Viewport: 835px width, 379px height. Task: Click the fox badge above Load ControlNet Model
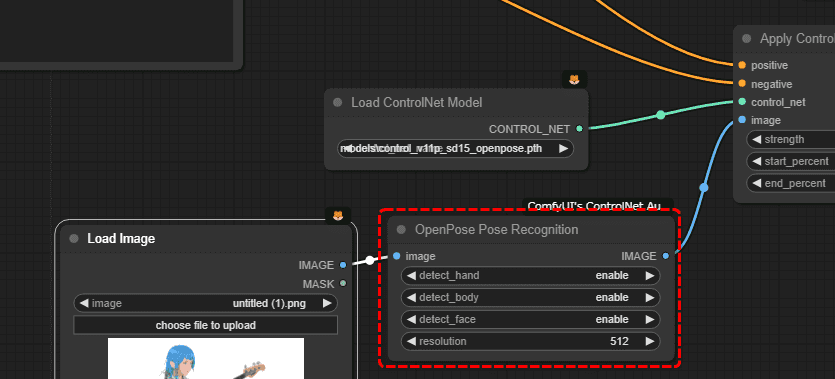(574, 80)
